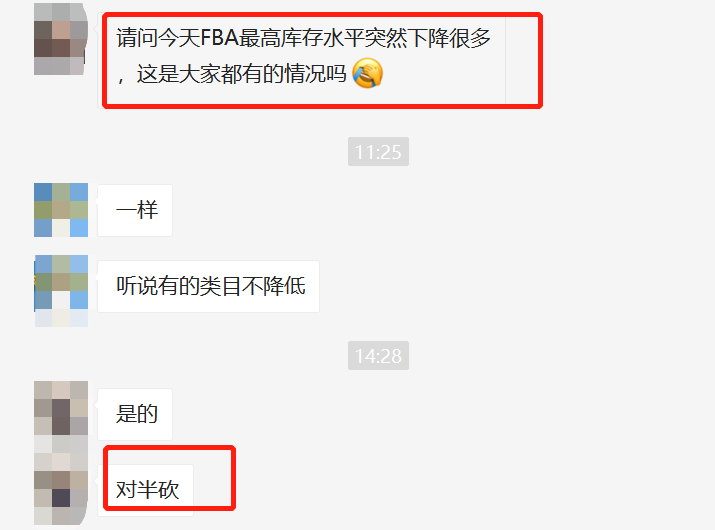
Task: Open profile avatar next to 听说有的类目不降低
Action: click(x=61, y=291)
